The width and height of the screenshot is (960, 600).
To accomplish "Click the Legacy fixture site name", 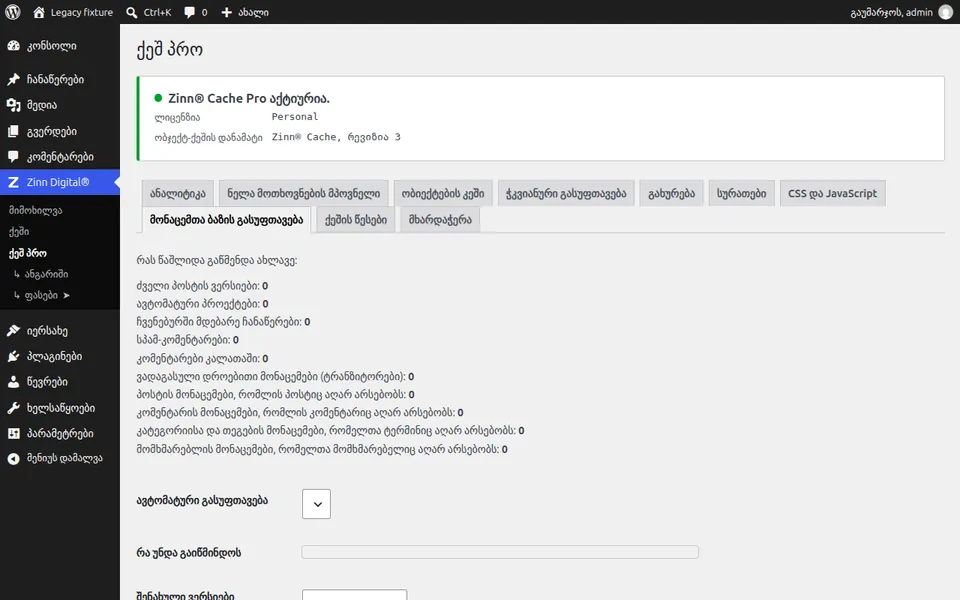I will 81,12.
